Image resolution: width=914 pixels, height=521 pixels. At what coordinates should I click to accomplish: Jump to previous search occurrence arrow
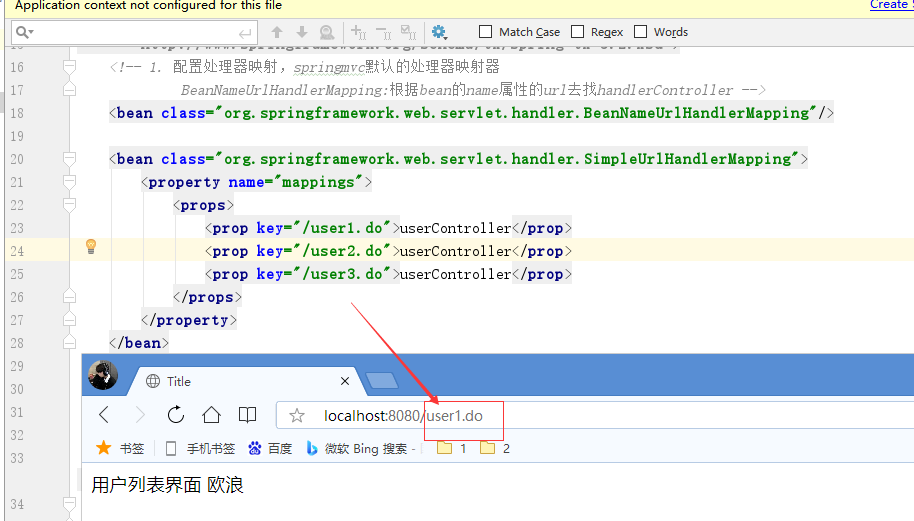tap(277, 32)
